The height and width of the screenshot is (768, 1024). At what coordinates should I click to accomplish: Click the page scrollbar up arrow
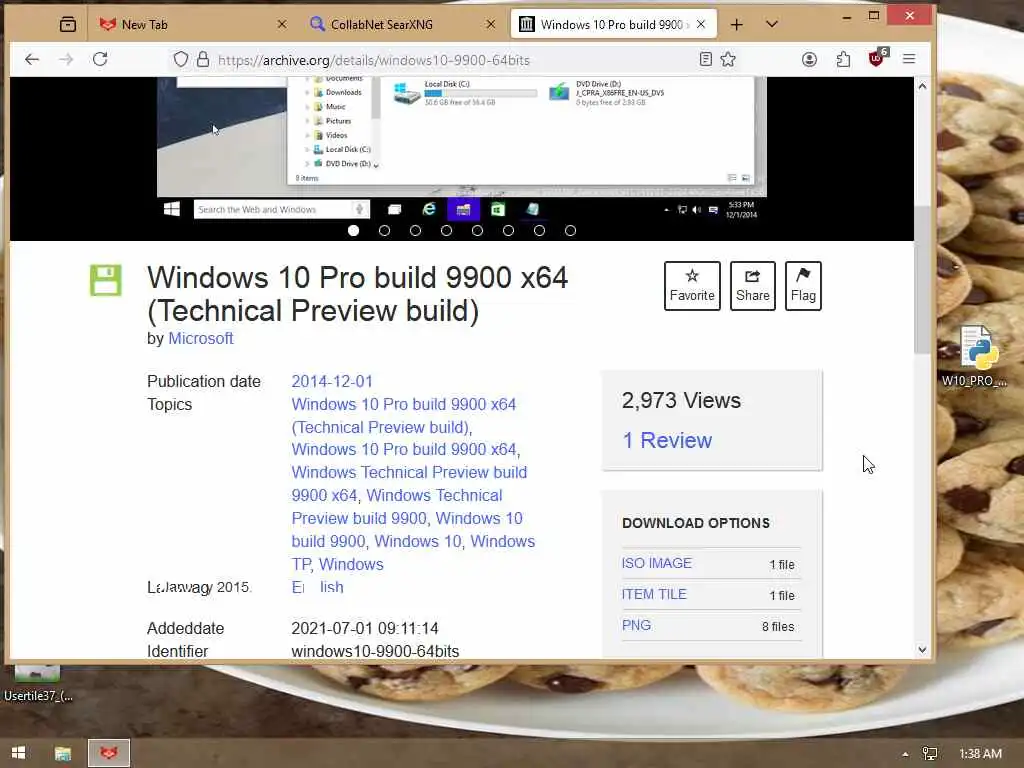pos(922,86)
